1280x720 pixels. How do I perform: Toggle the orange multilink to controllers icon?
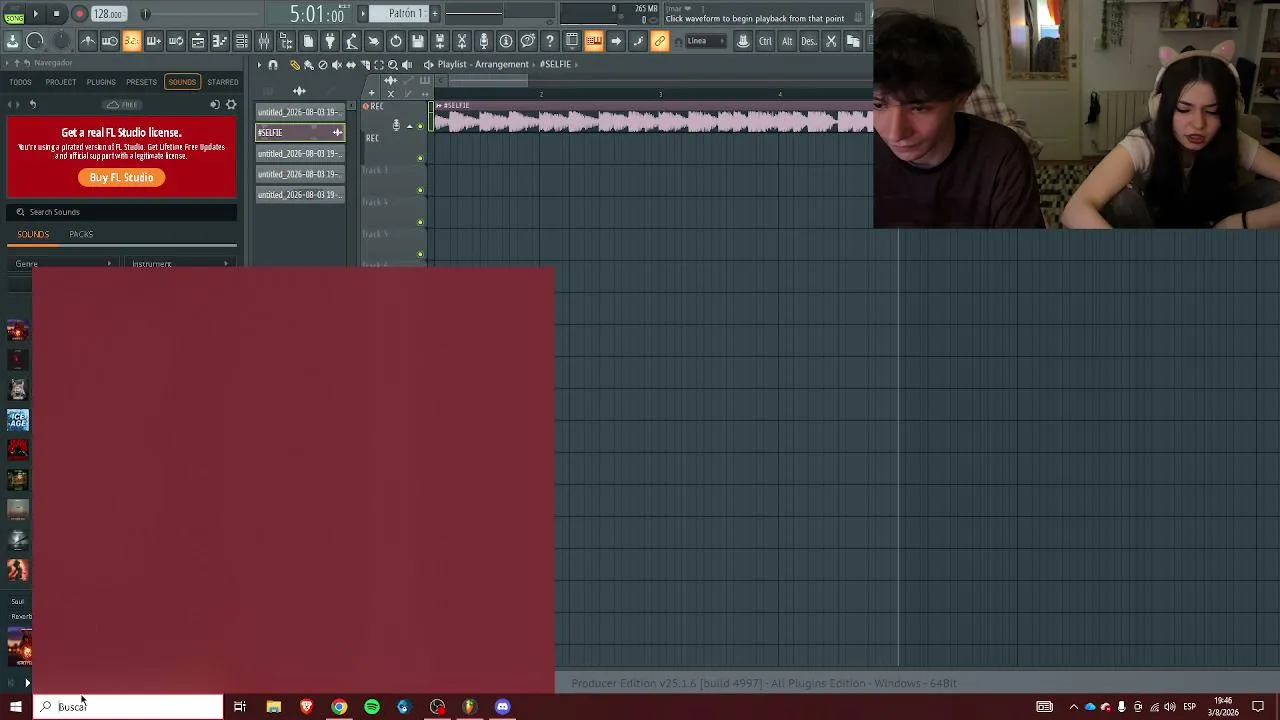[x=660, y=41]
